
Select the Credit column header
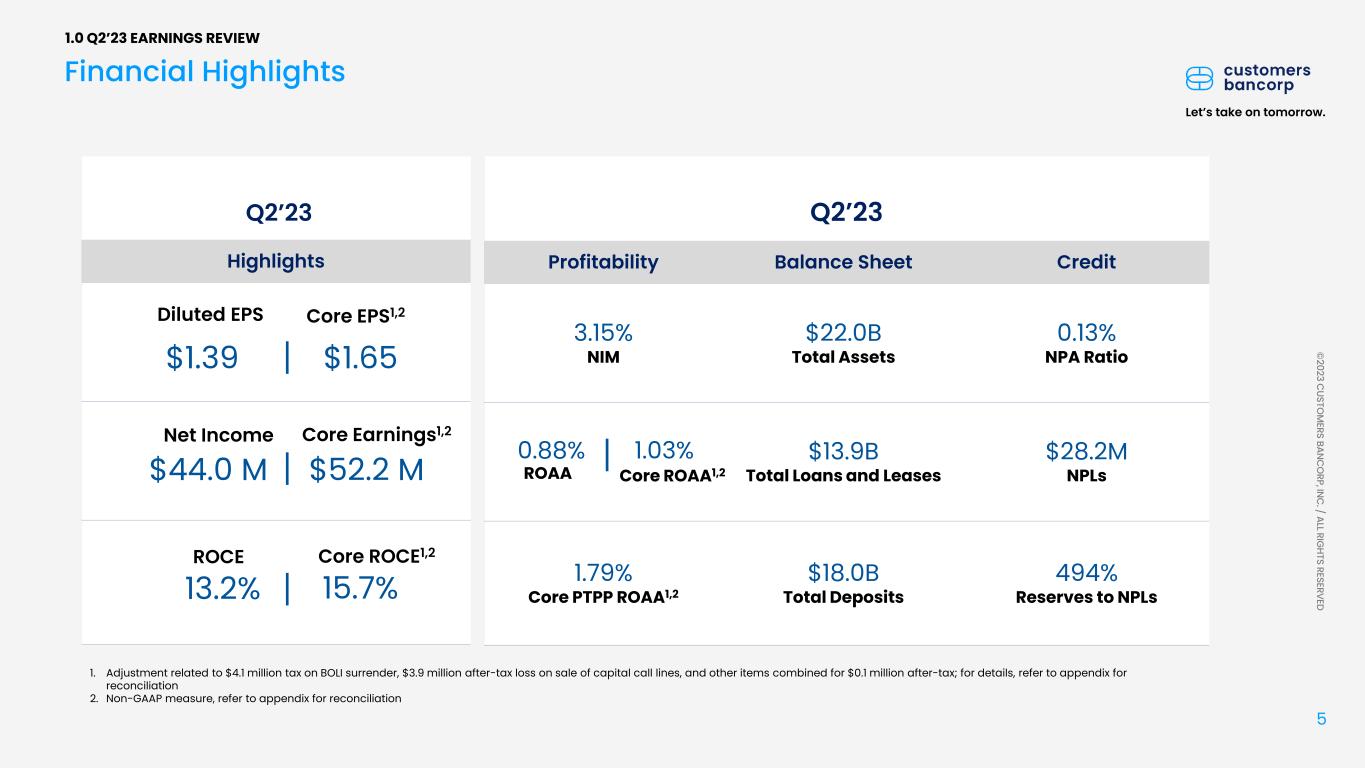tap(1086, 262)
